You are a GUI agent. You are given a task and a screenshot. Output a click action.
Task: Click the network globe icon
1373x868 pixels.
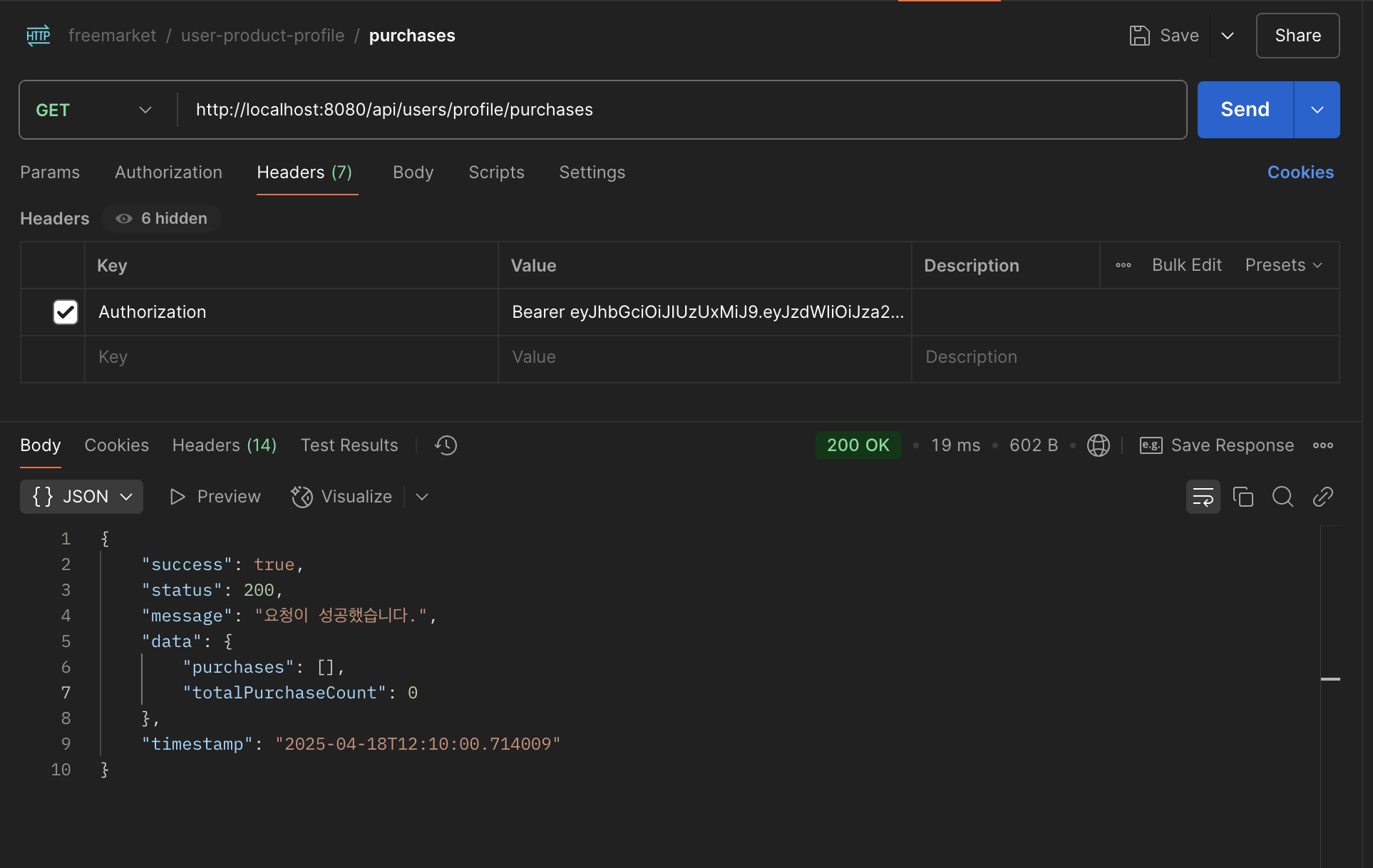(1098, 445)
